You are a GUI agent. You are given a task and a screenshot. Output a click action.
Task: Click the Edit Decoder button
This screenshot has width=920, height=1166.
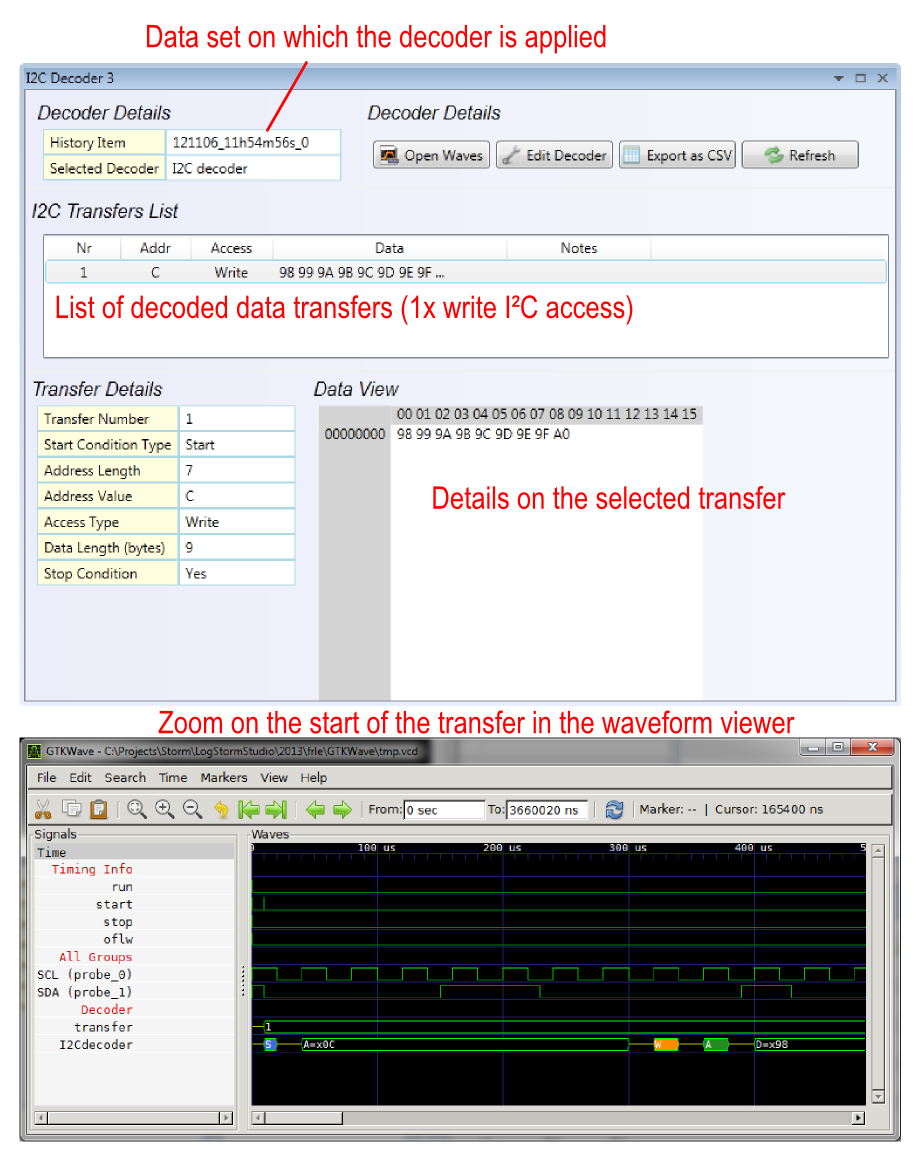point(554,155)
